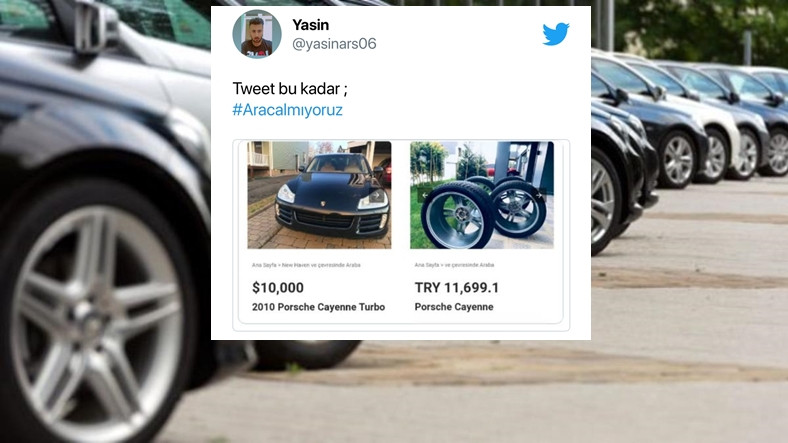Click ve çevresinde Araba breadcrumb under tires

469,265
